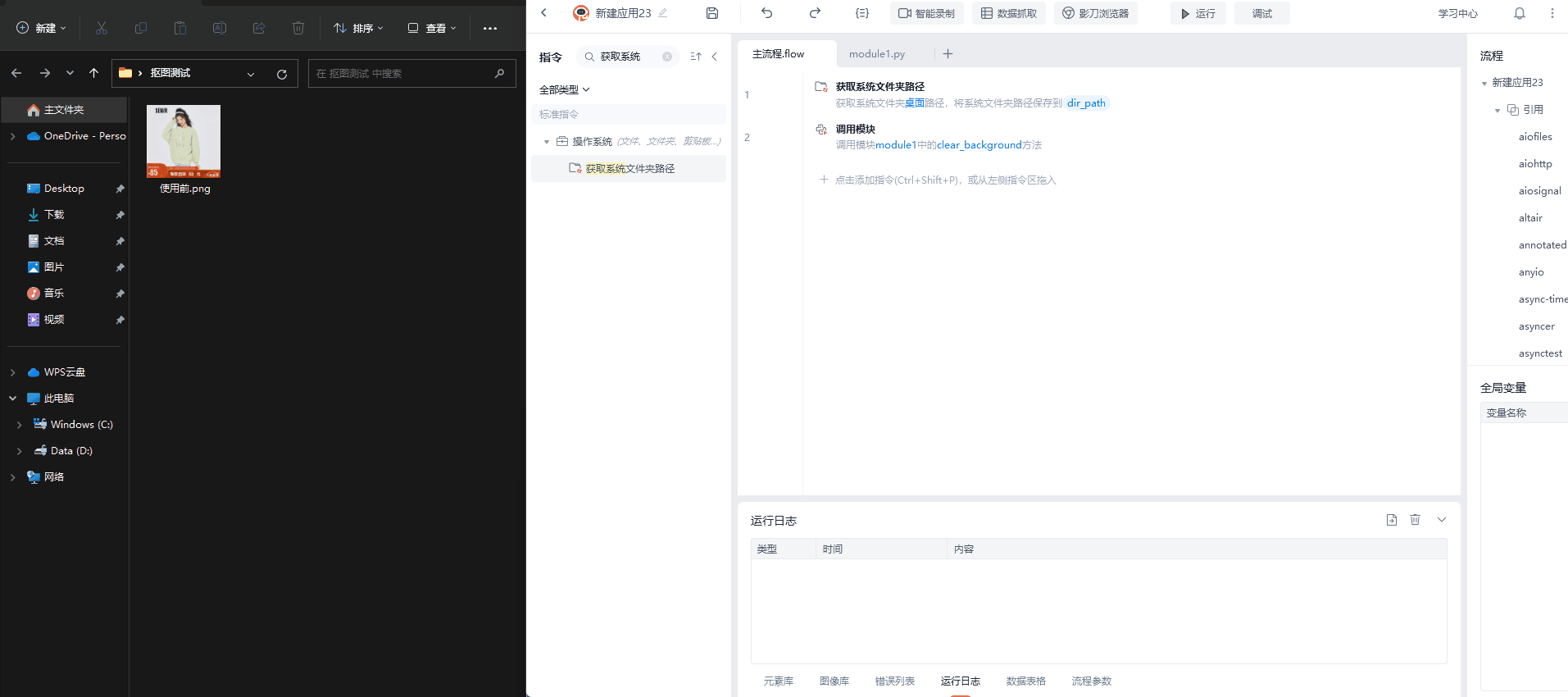Click the 调试 debug button
The width and height of the screenshot is (1568, 697).
tap(1262, 13)
